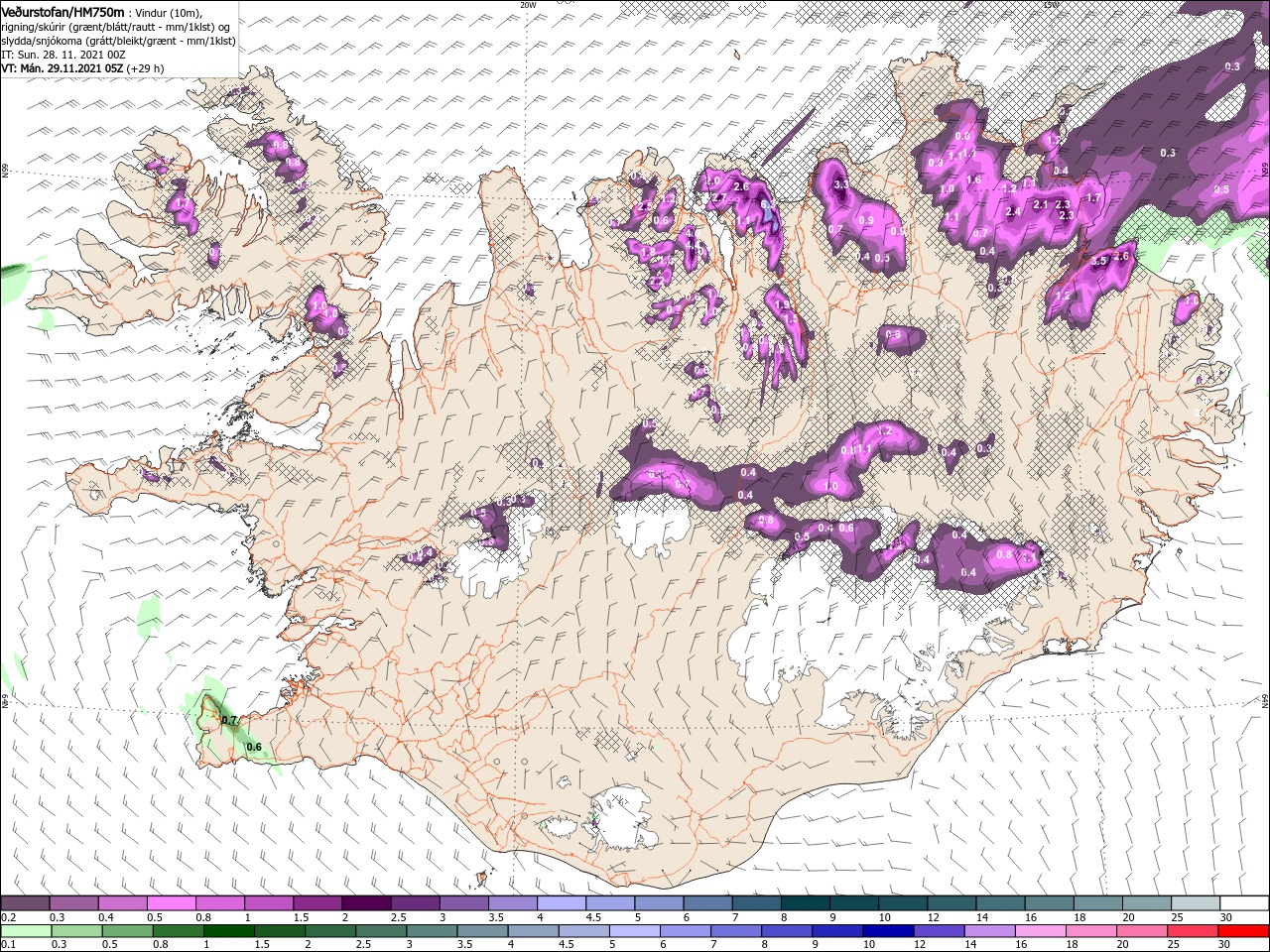Click the '0.2' label on the snow scale
Viewport: 1270px width, 952px height.
tap(8, 917)
